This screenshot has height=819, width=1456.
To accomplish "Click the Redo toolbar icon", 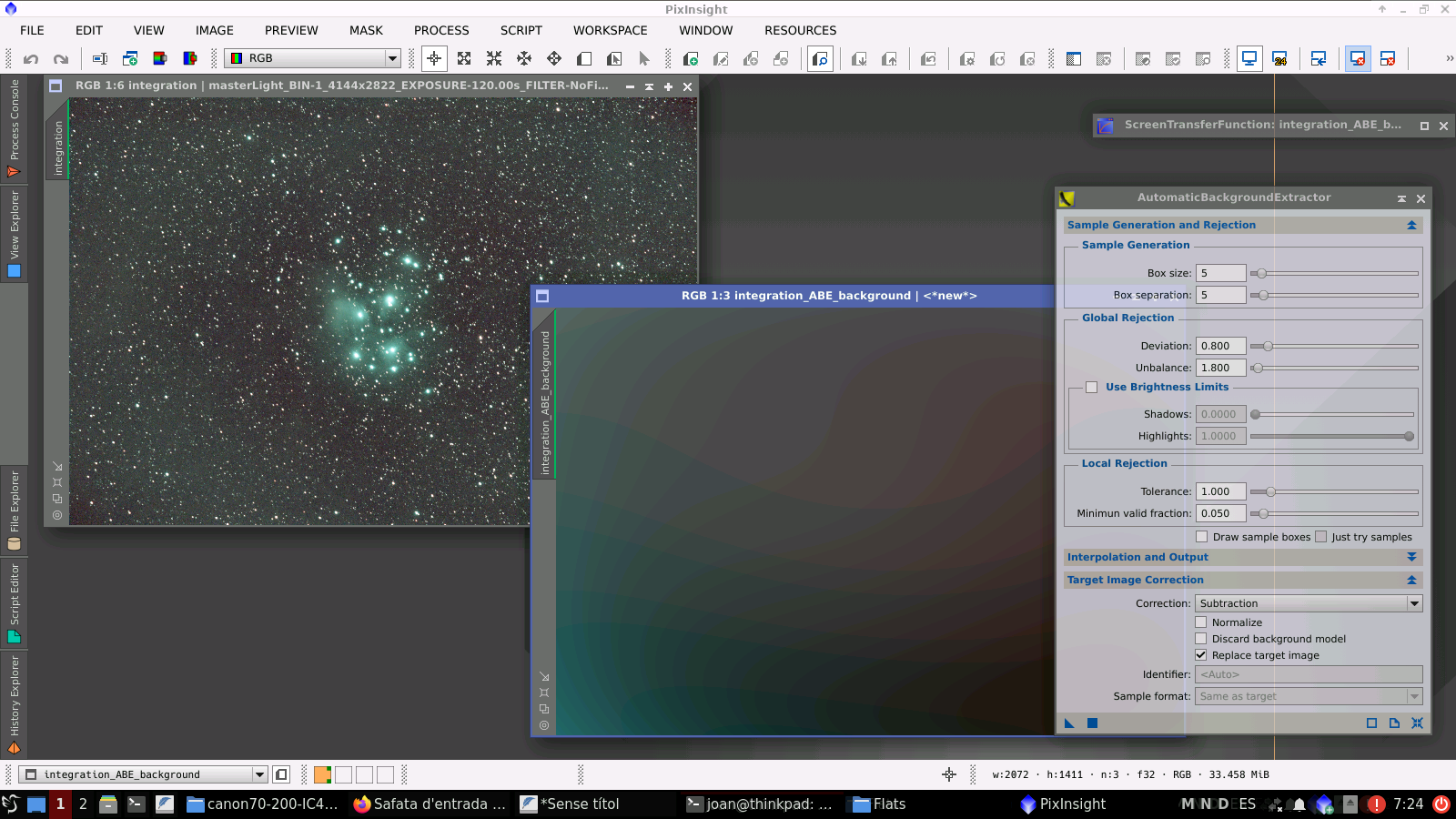I will (60, 58).
